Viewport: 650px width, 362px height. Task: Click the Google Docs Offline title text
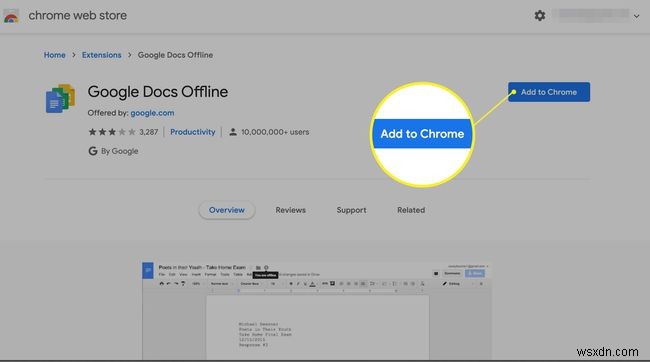158,92
